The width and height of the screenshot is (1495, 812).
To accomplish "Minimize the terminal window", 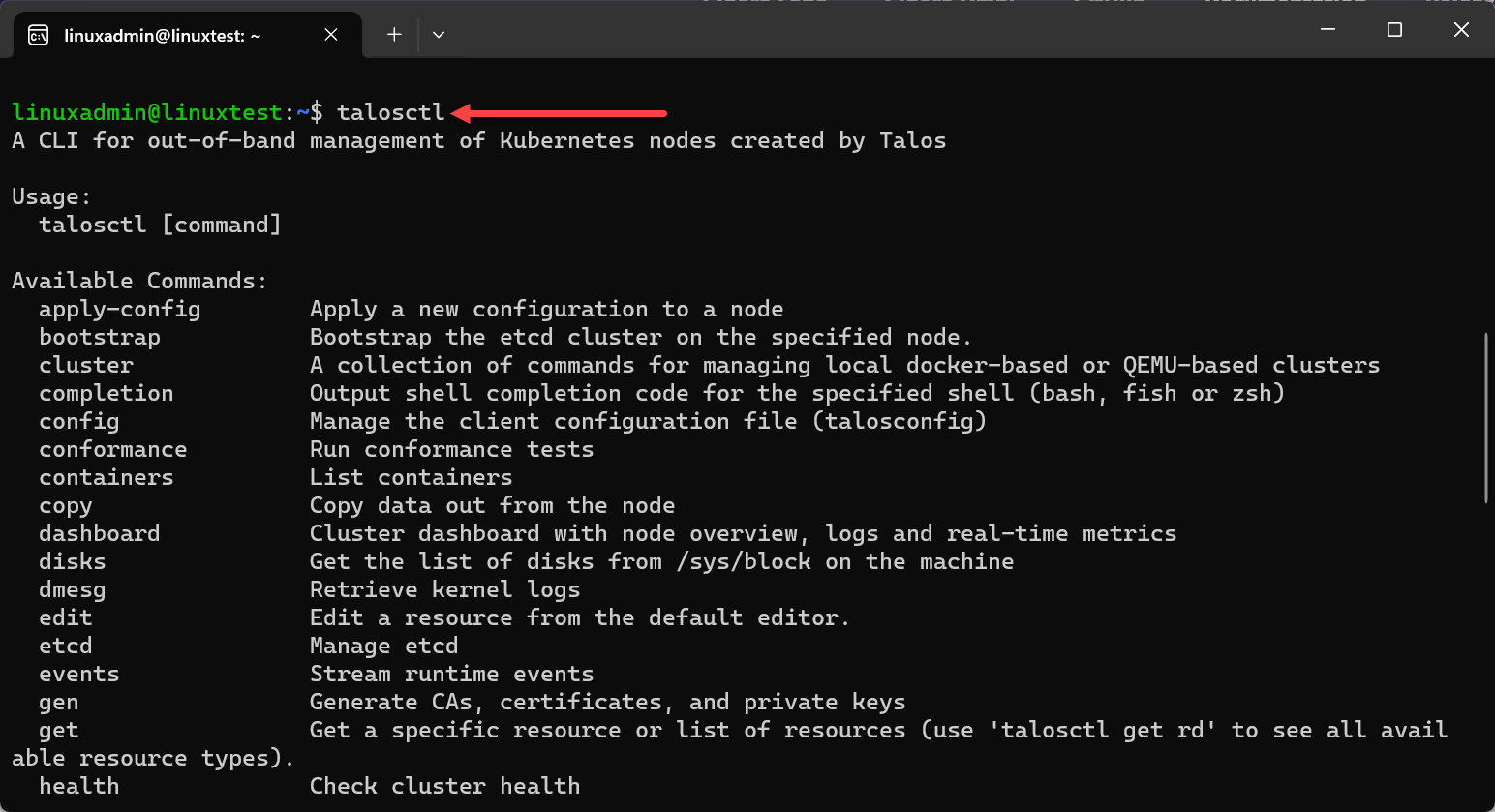I will click(1328, 30).
